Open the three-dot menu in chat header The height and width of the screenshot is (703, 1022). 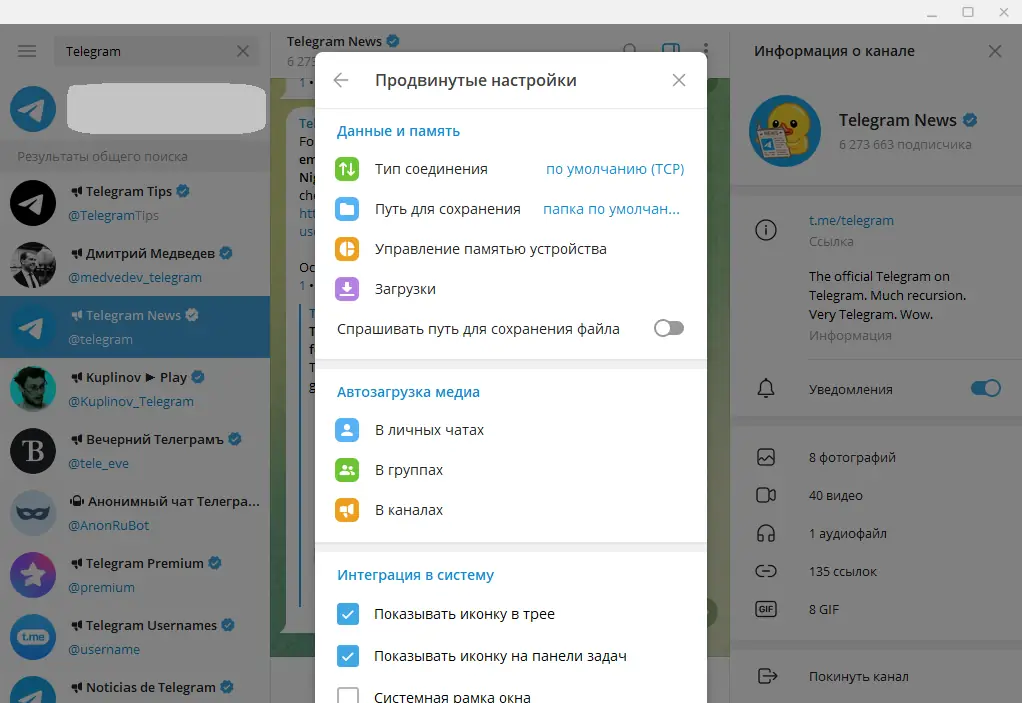[706, 49]
